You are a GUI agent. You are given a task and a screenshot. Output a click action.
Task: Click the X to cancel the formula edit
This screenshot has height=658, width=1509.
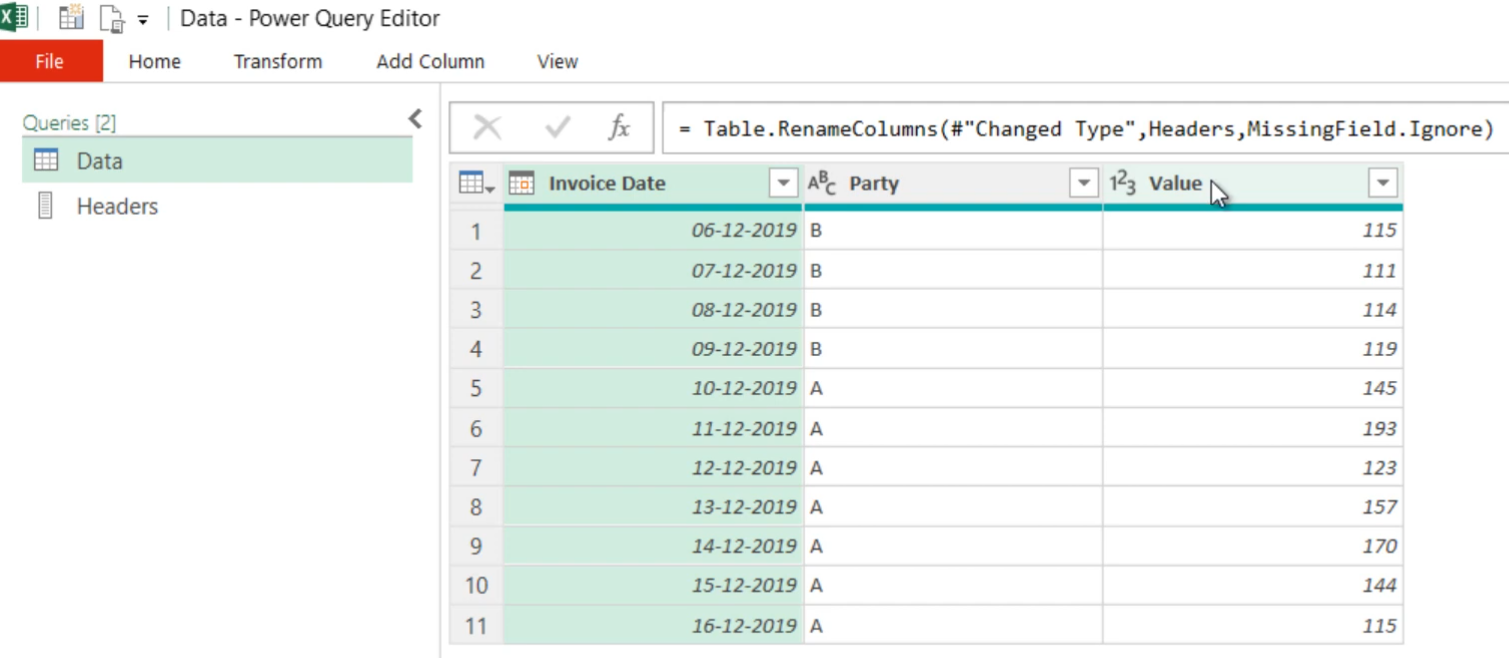coord(487,128)
